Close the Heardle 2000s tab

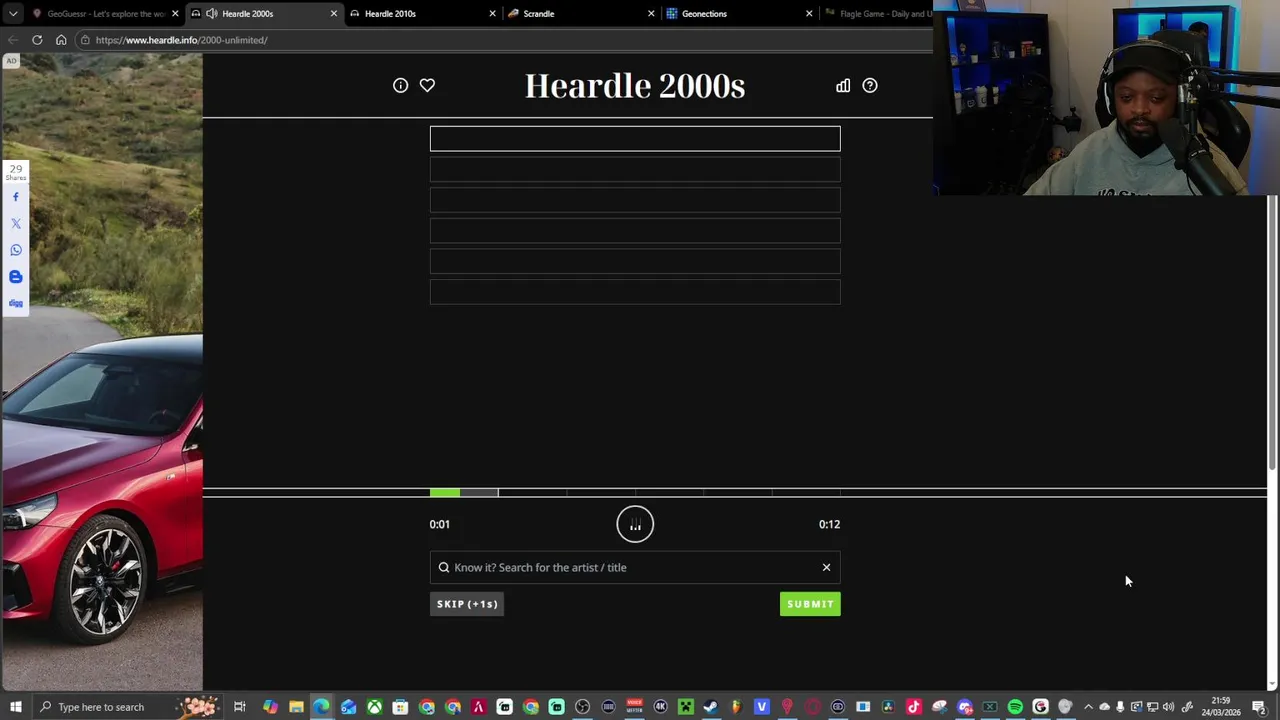[334, 14]
